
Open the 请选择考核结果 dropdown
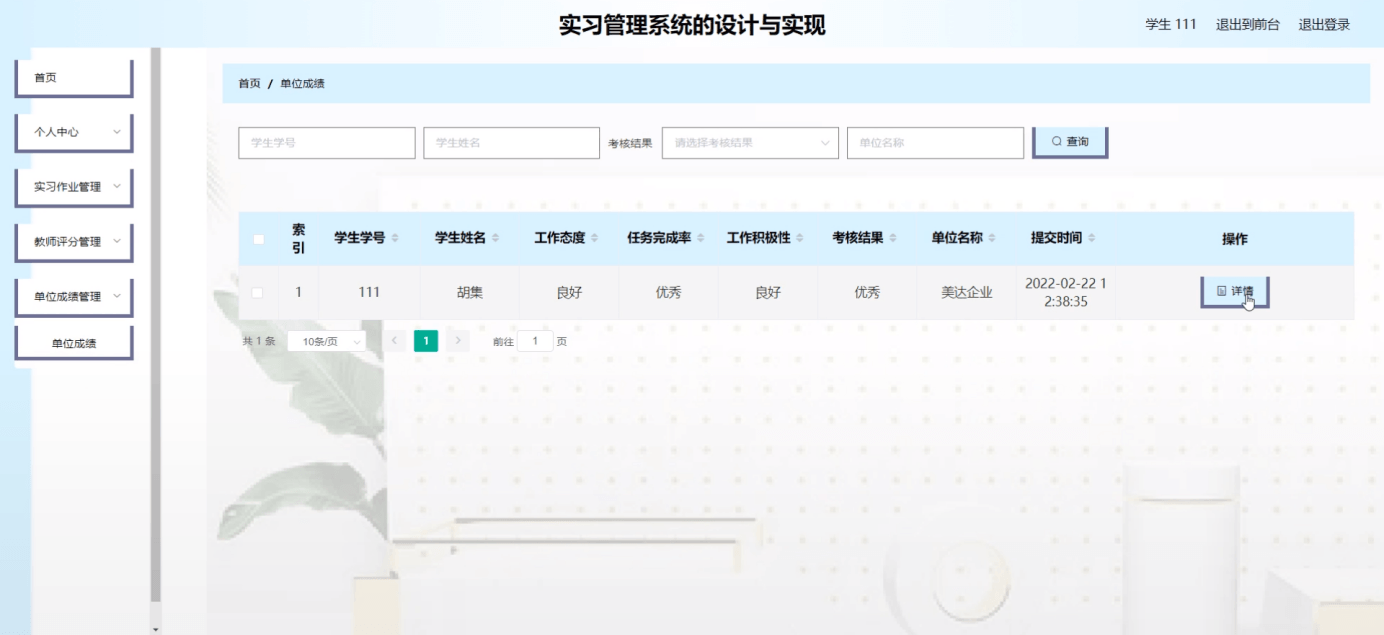pyautogui.click(x=750, y=143)
